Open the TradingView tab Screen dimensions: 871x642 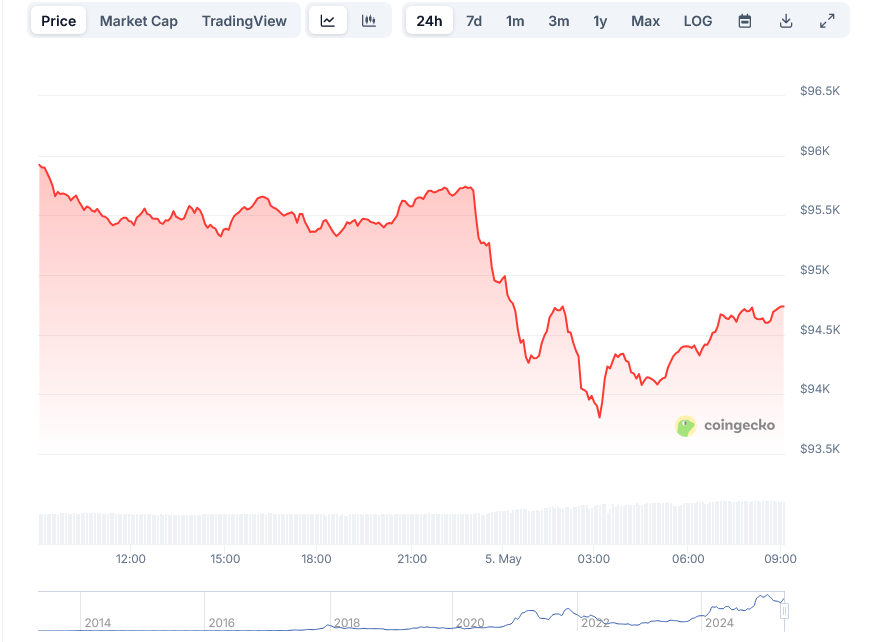(244, 20)
